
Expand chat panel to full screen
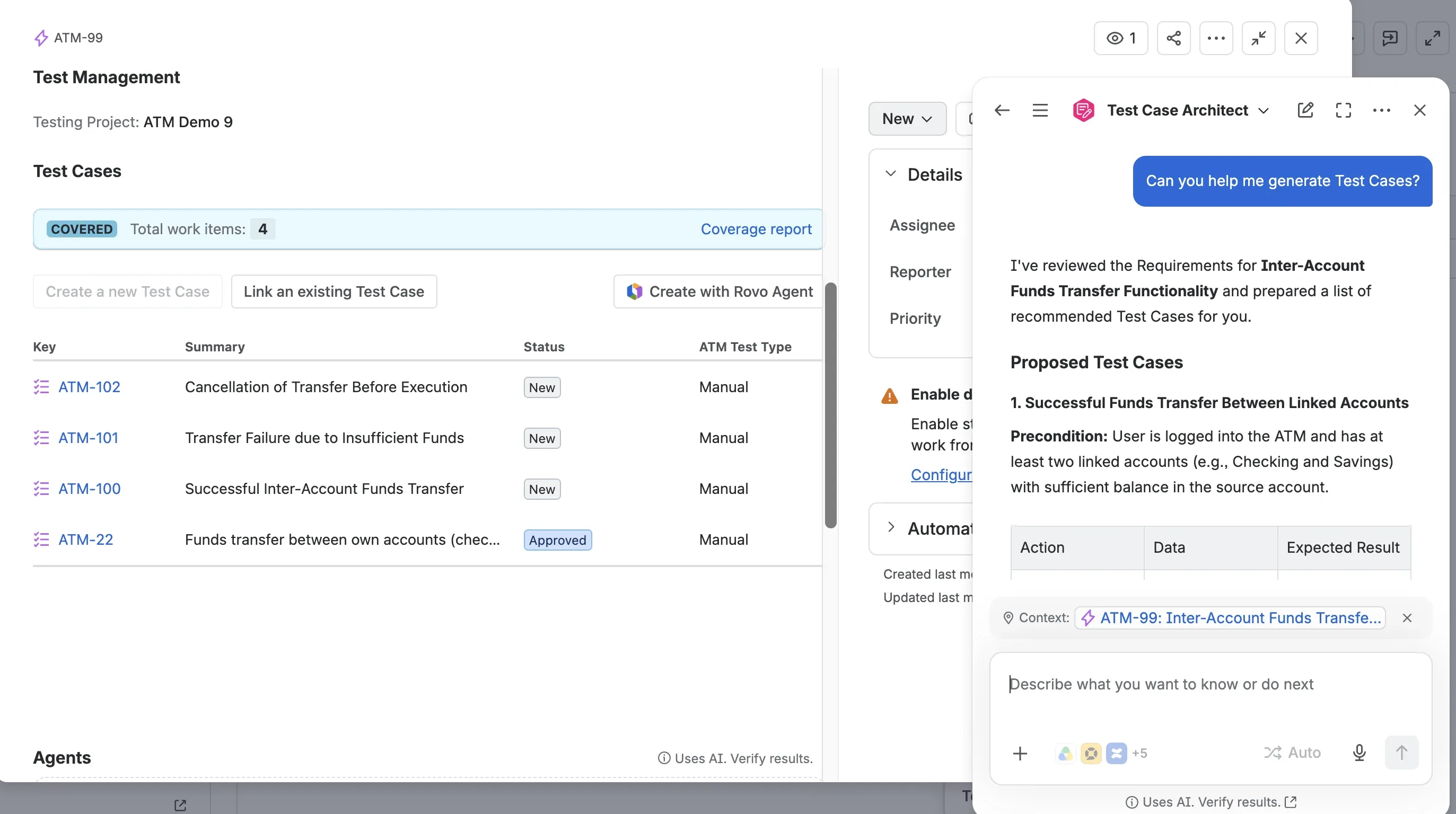point(1344,110)
